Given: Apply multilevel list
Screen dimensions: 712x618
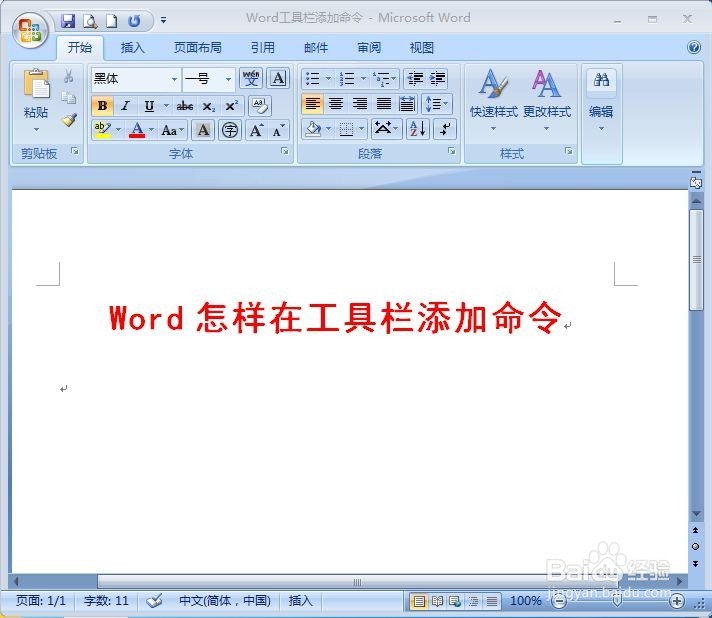Looking at the screenshot, I should [x=381, y=79].
